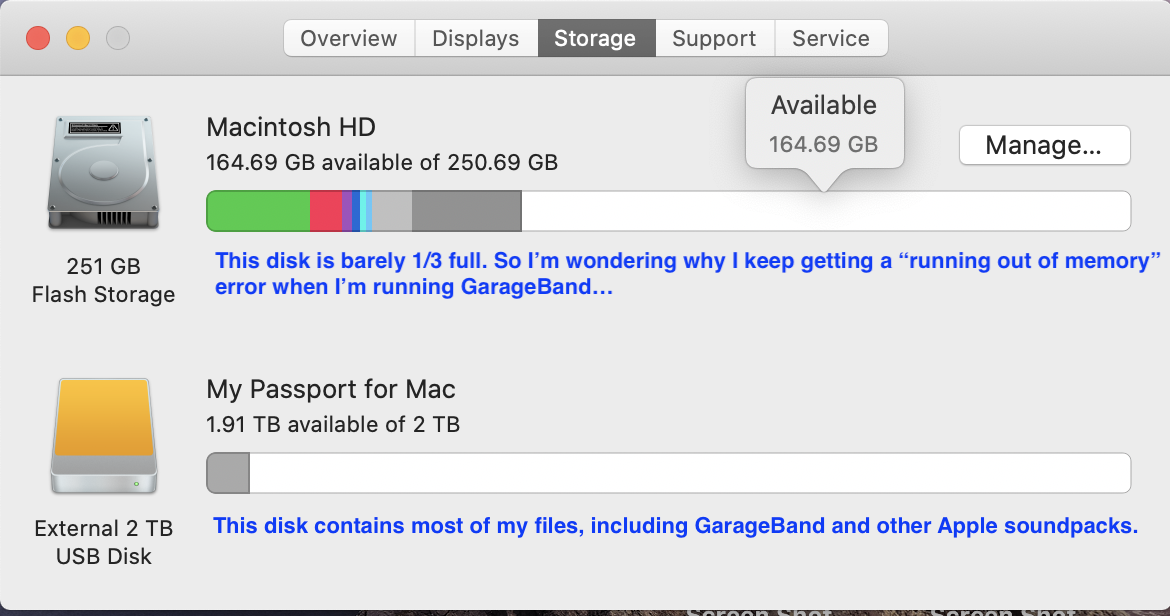Screen dimensions: 1170x616
Task: Click the used gray portion of My Passport bar
Action: pyautogui.click(x=228, y=473)
